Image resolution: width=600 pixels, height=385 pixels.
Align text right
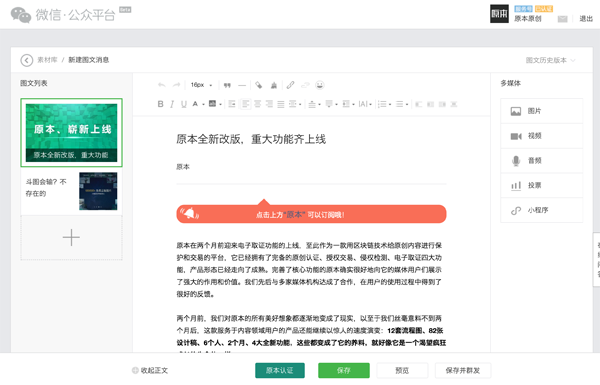tap(269, 104)
